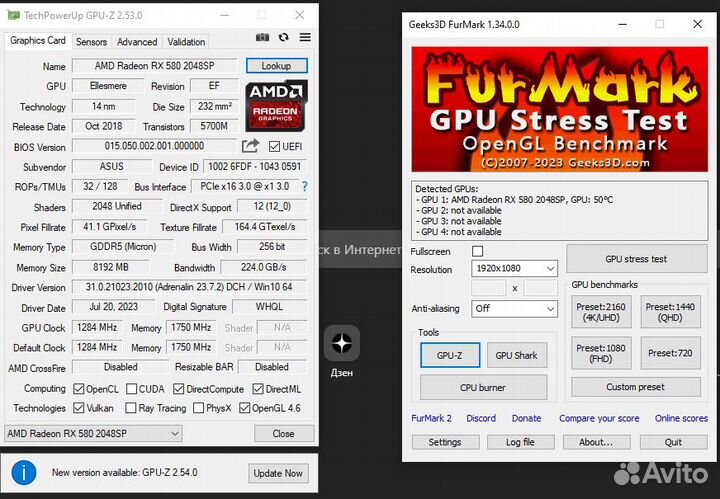The height and width of the screenshot is (499, 720).
Task: Open the Donate link
Action: (x=526, y=418)
